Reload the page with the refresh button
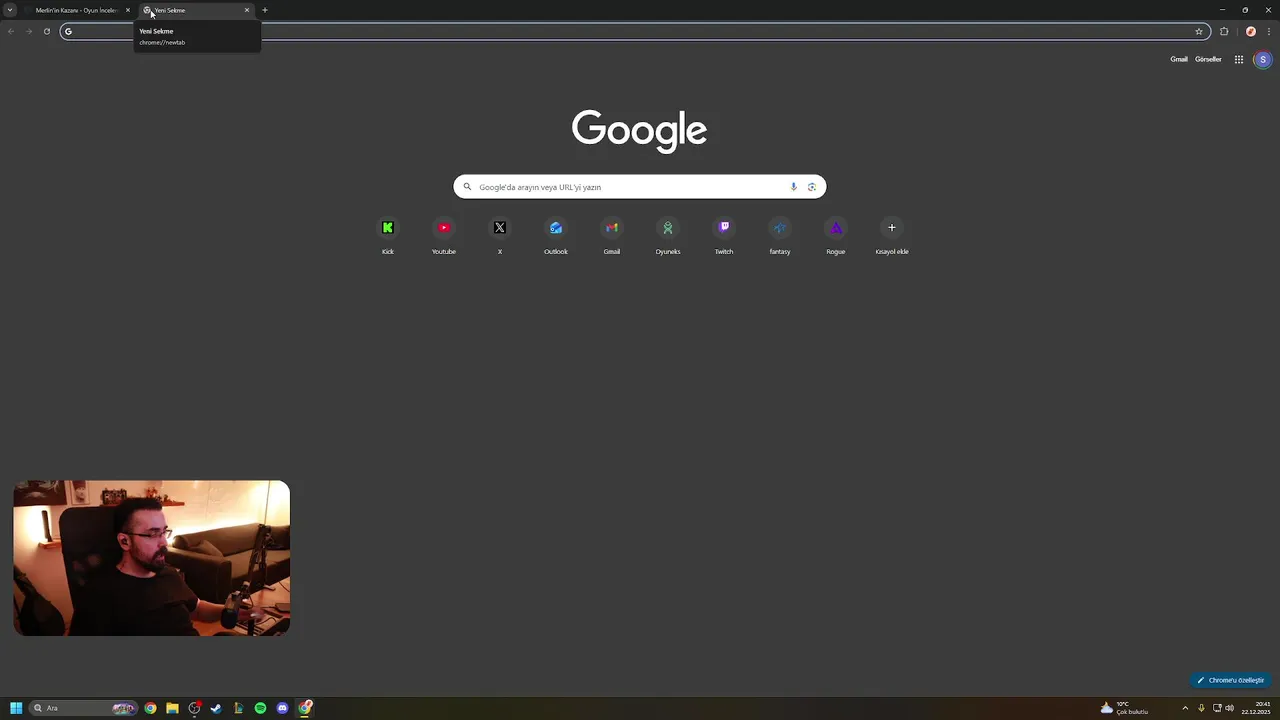The image size is (1280, 720). (x=46, y=31)
